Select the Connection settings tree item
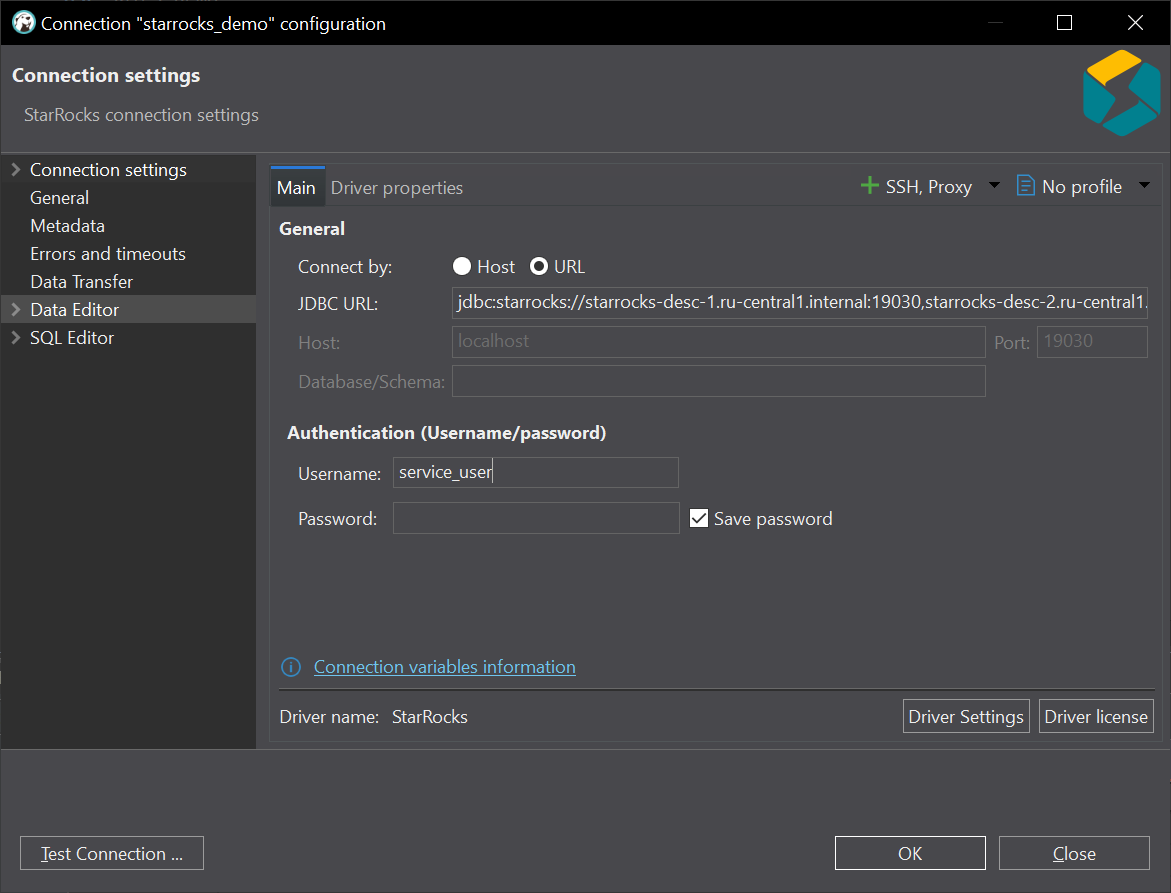1171x893 pixels. [108, 169]
